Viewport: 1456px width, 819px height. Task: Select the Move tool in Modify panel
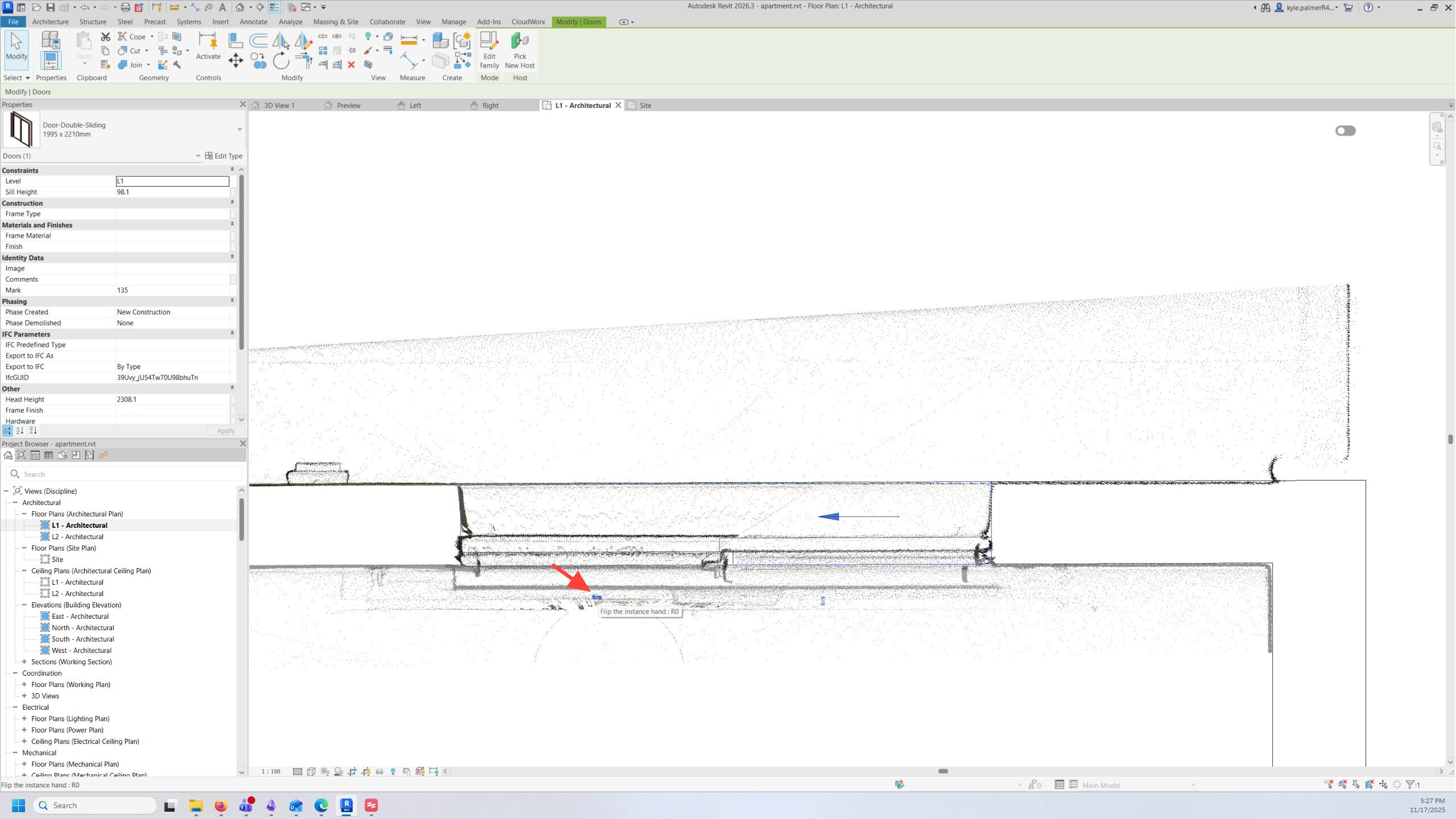pos(235,60)
